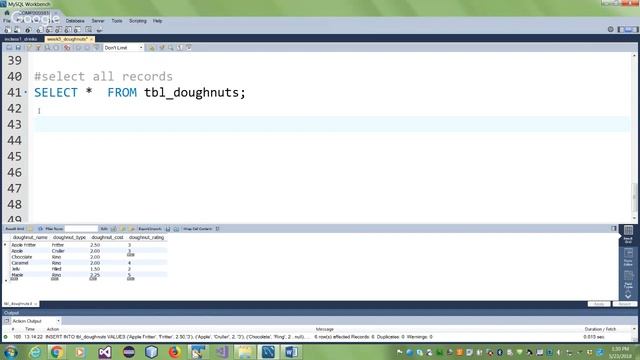Switch to the Form Editor view
Image resolution: width=640 pixels, height=360 pixels.
tap(628, 257)
